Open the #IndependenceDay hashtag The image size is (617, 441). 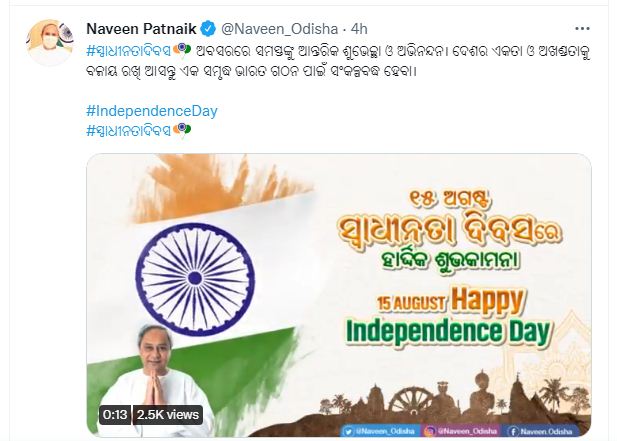(x=152, y=111)
